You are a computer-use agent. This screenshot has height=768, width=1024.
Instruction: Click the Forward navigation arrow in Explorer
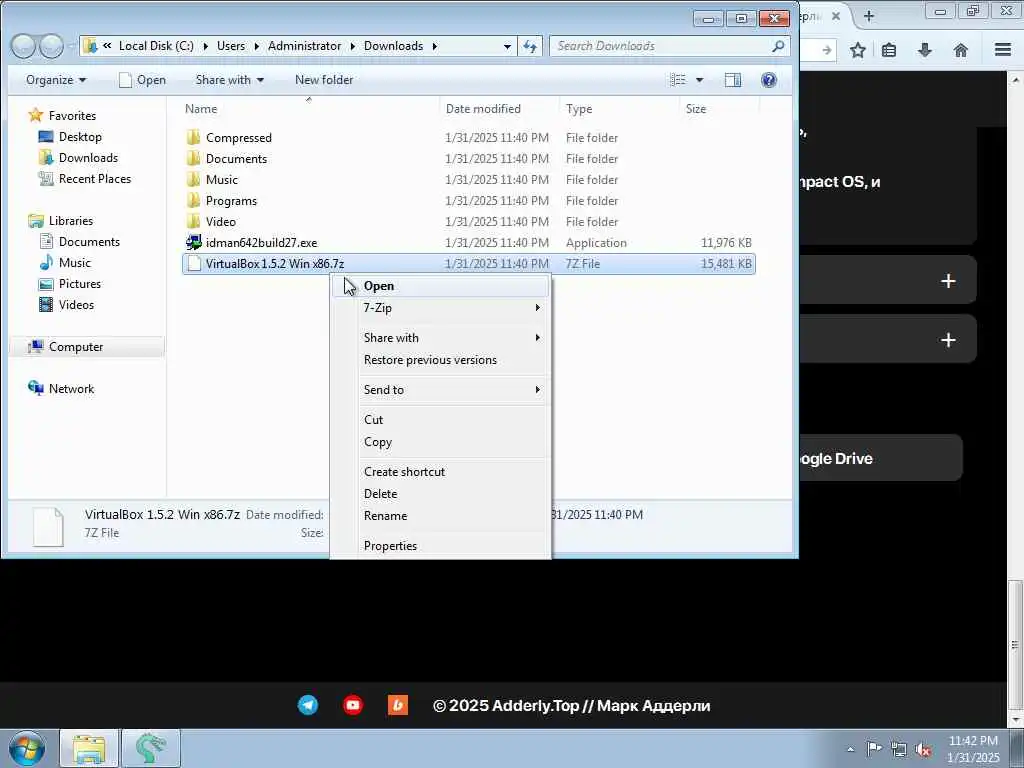(51, 46)
